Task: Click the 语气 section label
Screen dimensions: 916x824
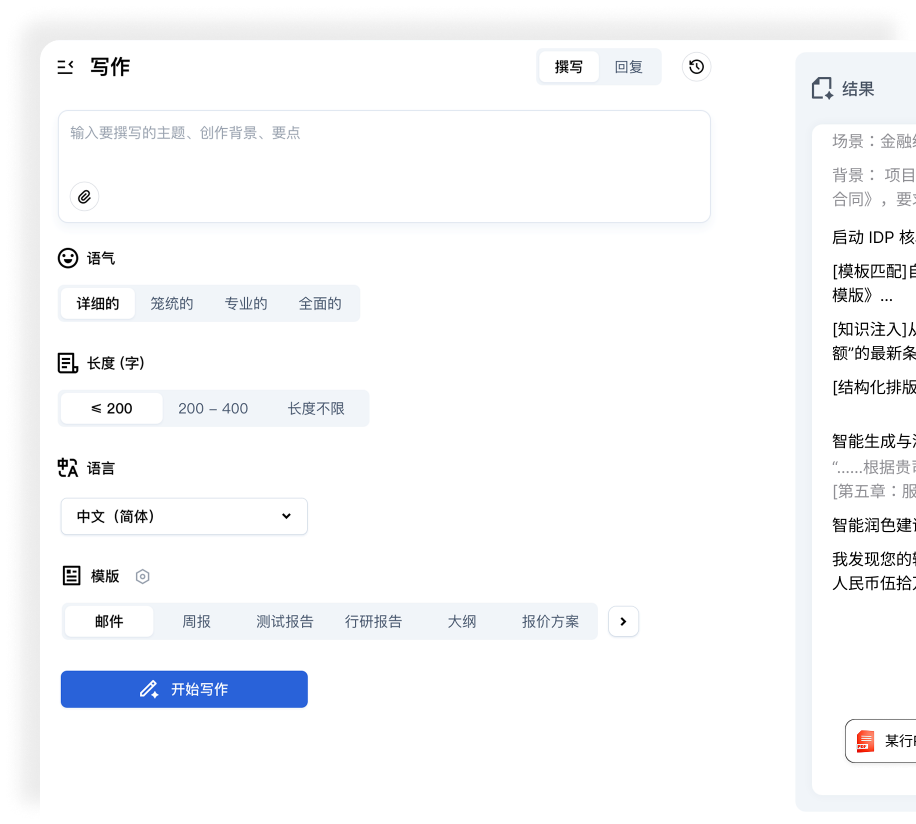Action: (x=101, y=258)
